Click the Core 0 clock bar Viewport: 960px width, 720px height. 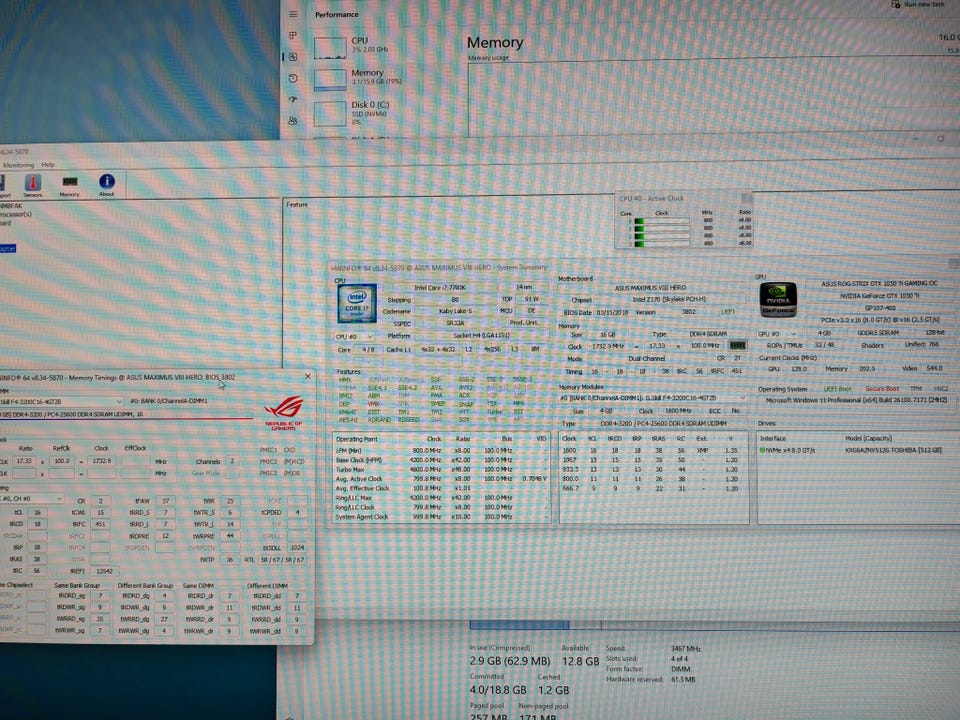(662, 220)
